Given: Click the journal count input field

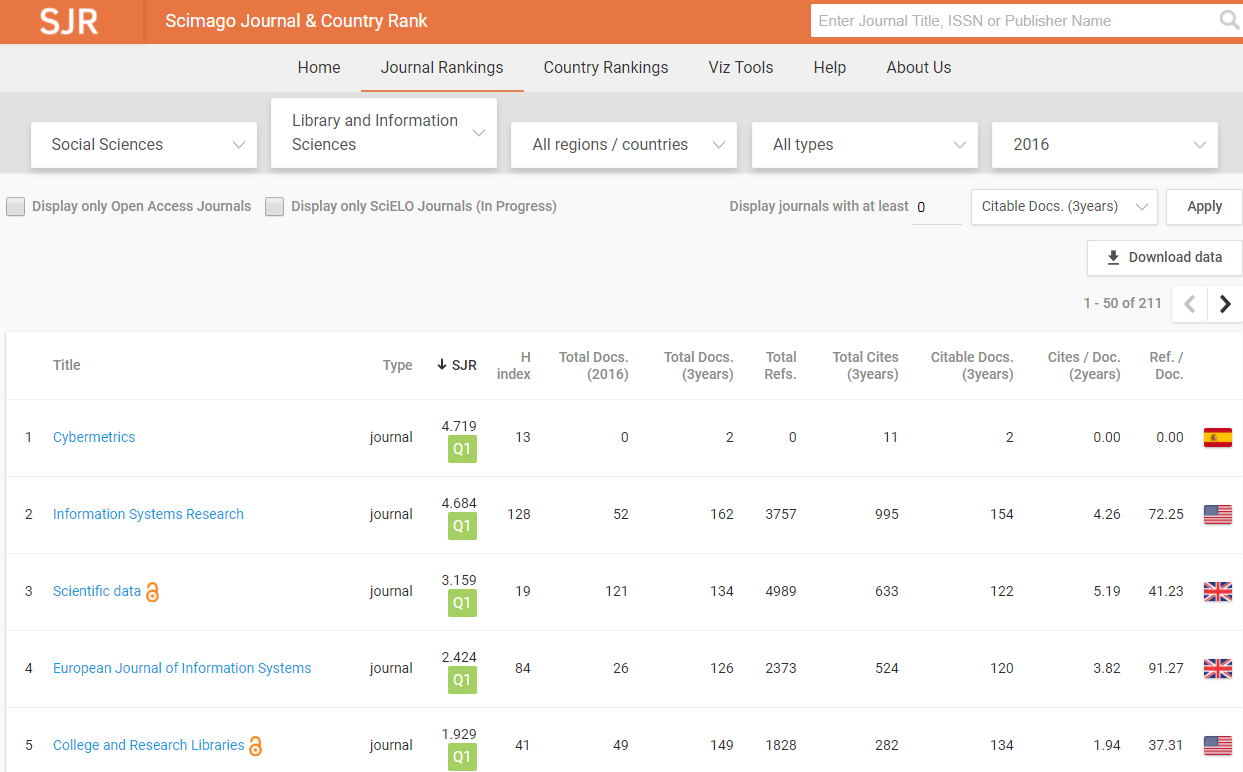Looking at the screenshot, I should (936, 207).
